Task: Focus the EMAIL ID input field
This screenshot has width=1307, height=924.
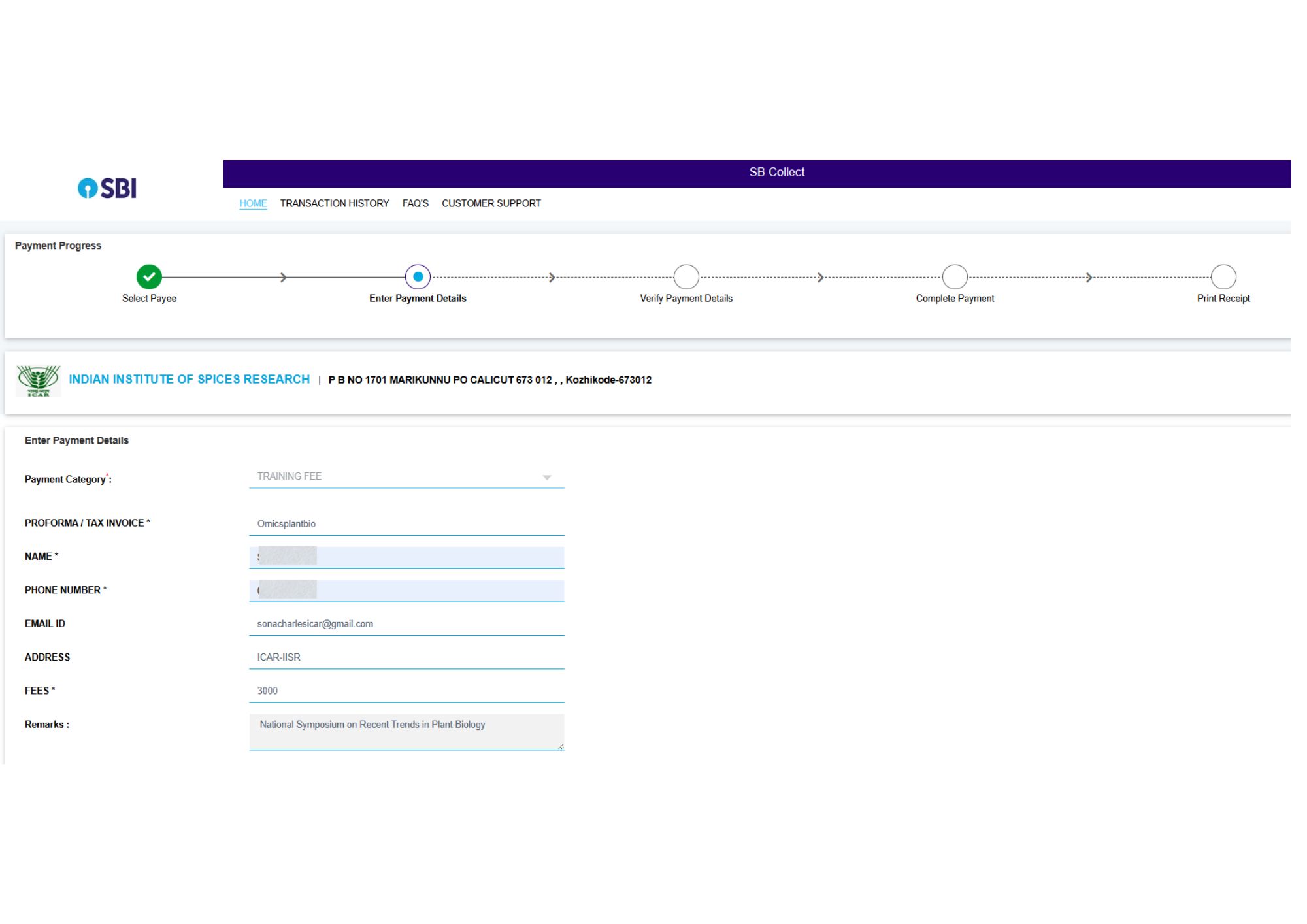Action: pos(406,623)
